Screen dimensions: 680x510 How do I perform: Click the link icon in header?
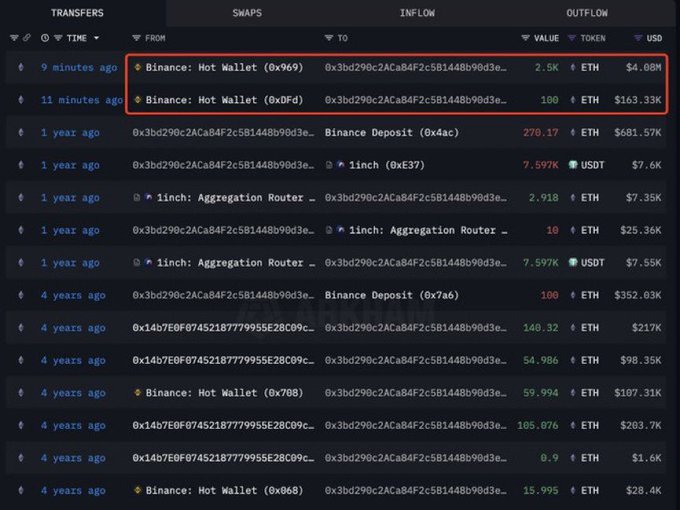pos(27,38)
